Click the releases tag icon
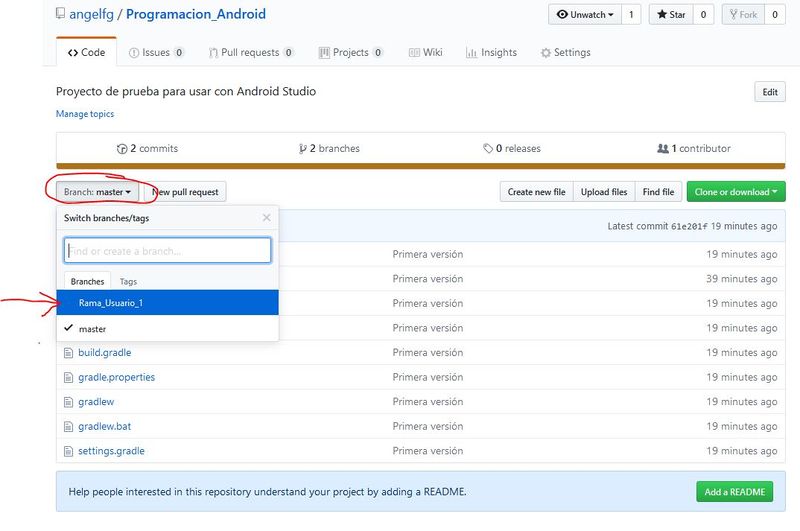 tap(488, 148)
